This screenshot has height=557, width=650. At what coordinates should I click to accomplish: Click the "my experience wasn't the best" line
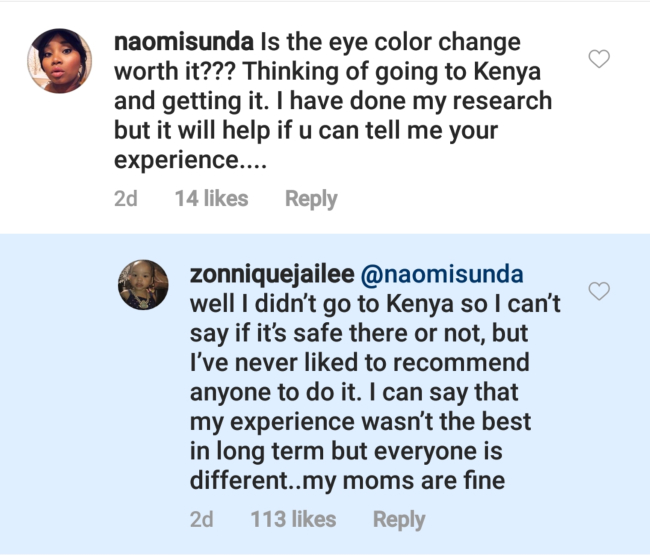pos(361,420)
